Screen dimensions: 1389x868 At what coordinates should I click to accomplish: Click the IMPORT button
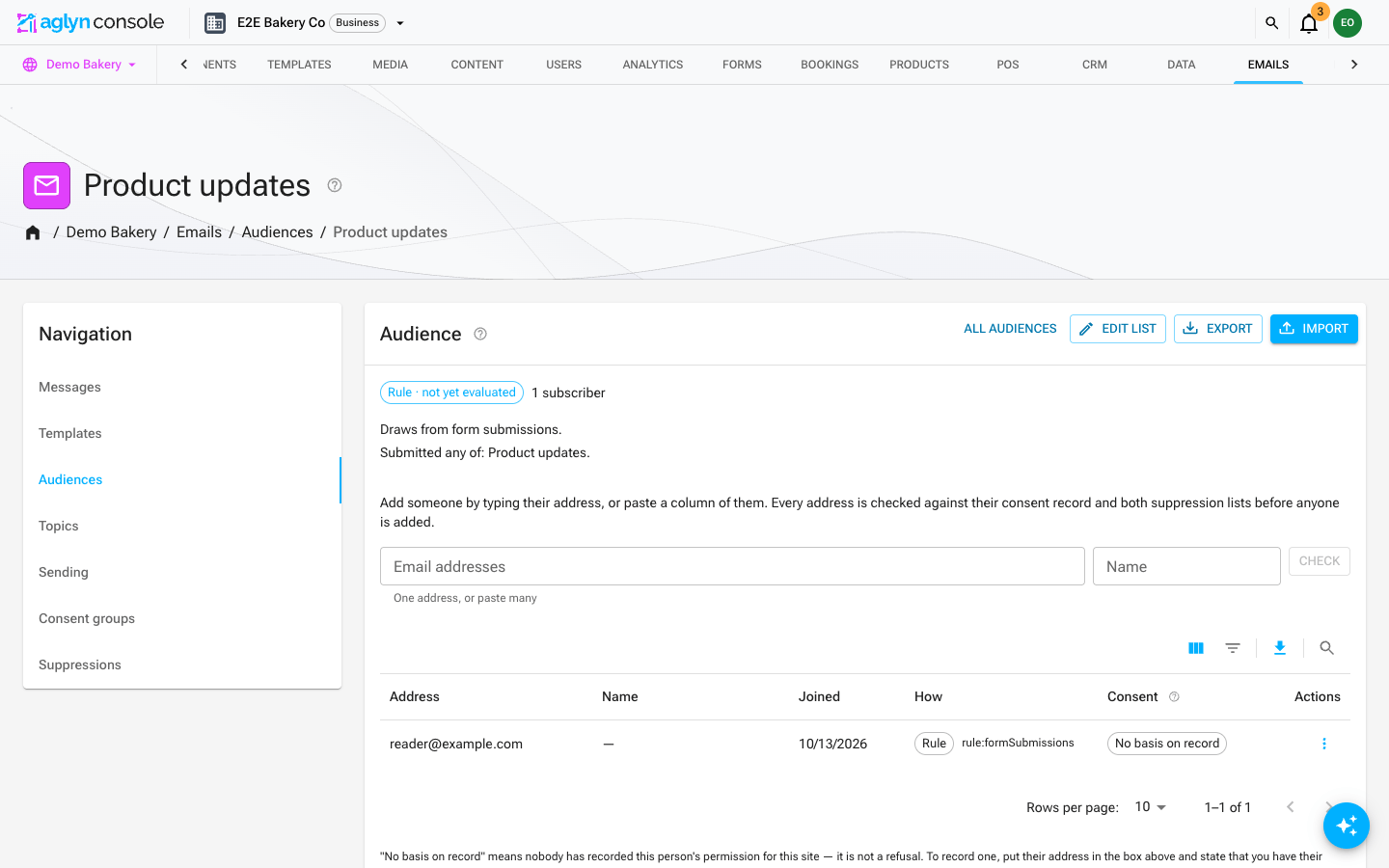click(1314, 329)
